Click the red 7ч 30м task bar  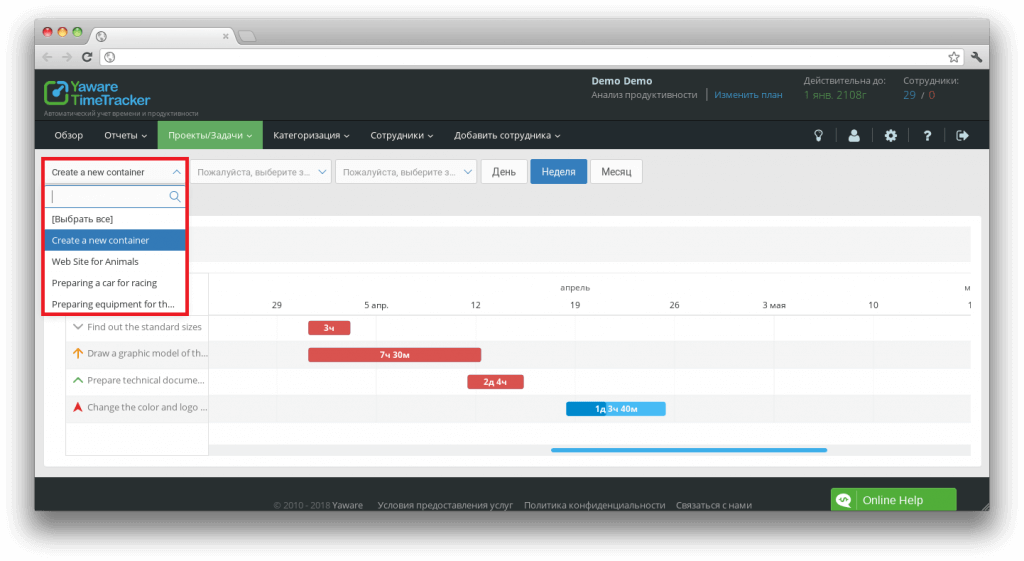[394, 355]
